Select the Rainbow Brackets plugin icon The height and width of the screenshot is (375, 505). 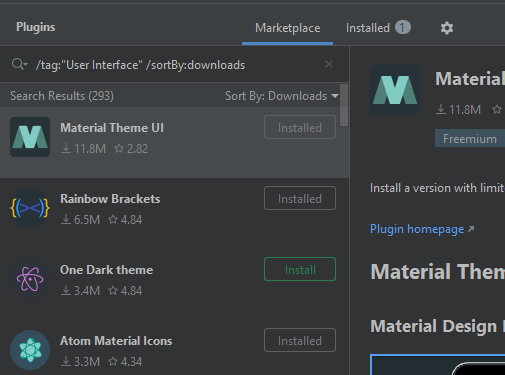(30, 208)
